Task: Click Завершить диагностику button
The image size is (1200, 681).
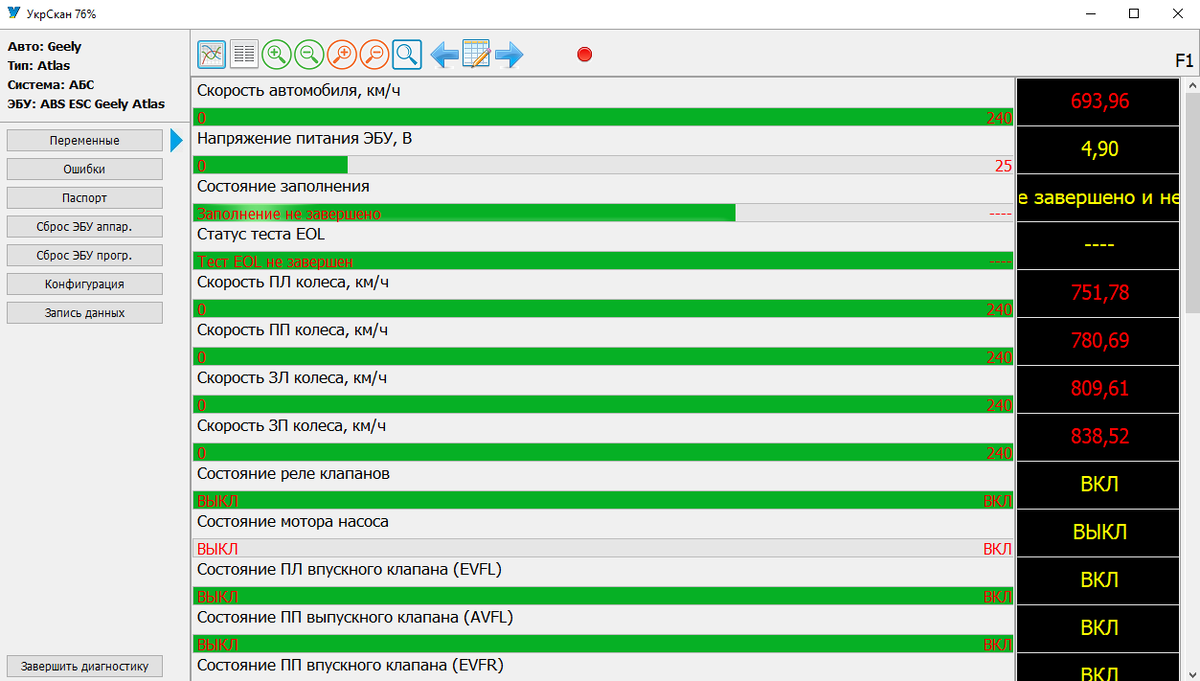Action: click(x=85, y=666)
